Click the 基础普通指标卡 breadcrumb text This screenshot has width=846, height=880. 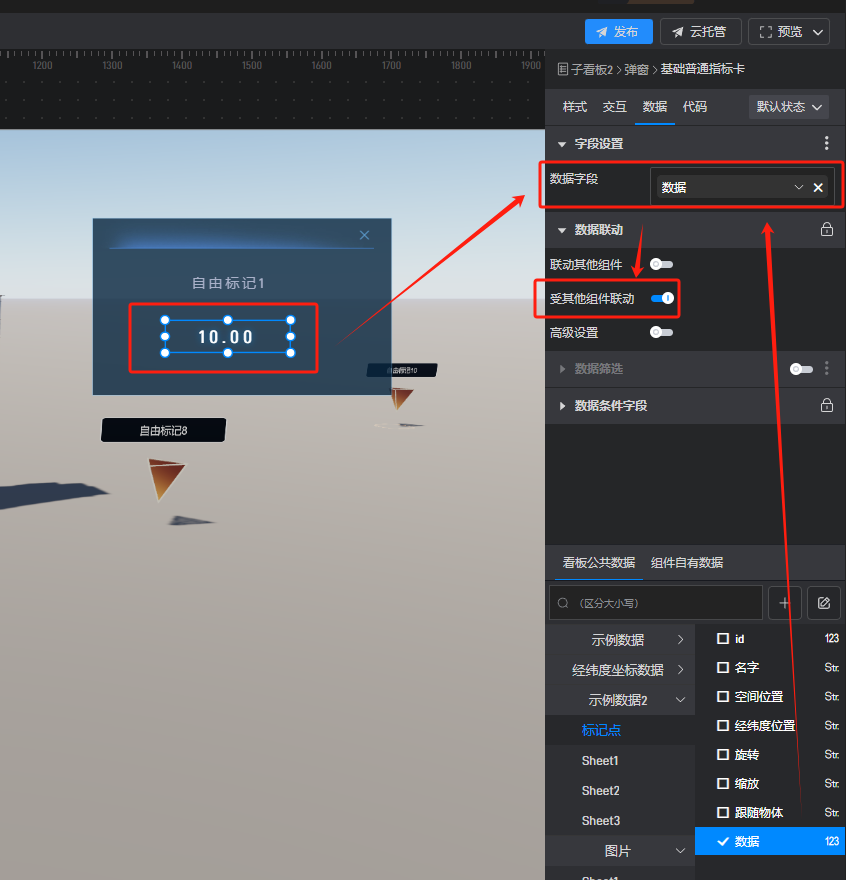[702, 69]
